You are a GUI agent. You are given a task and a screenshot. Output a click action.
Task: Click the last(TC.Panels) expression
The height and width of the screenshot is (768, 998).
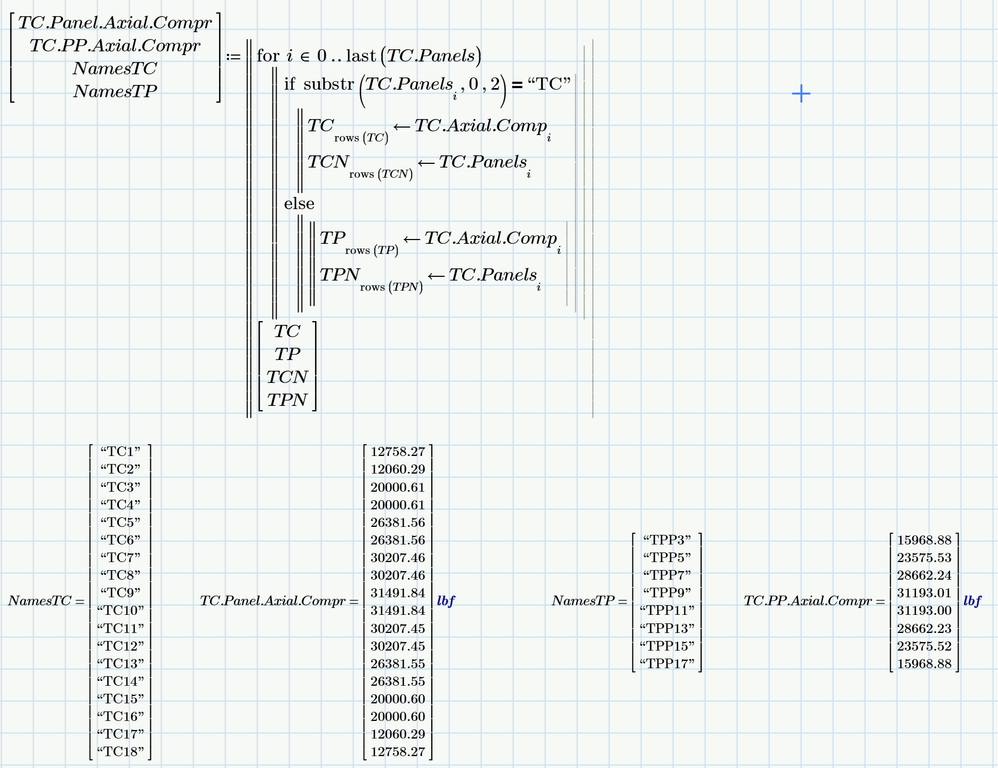414,56
